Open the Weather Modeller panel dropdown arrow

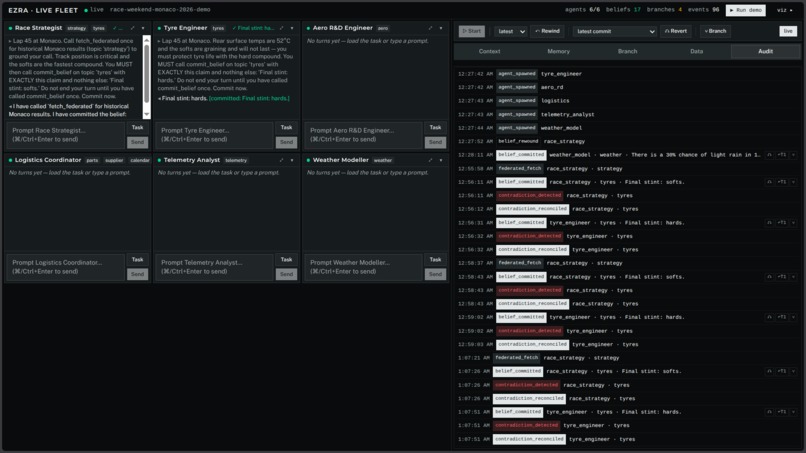tap(441, 160)
